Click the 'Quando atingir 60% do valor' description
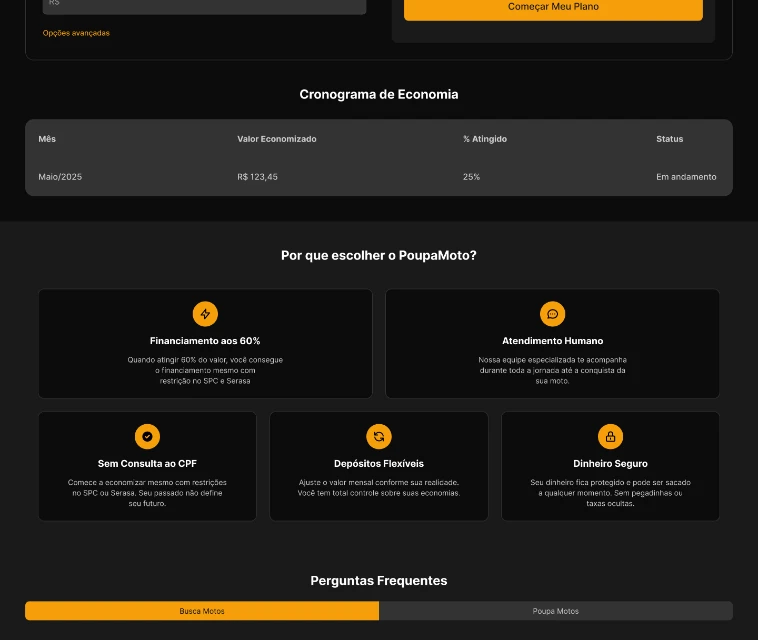The width and height of the screenshot is (758, 640). (x=205, y=370)
